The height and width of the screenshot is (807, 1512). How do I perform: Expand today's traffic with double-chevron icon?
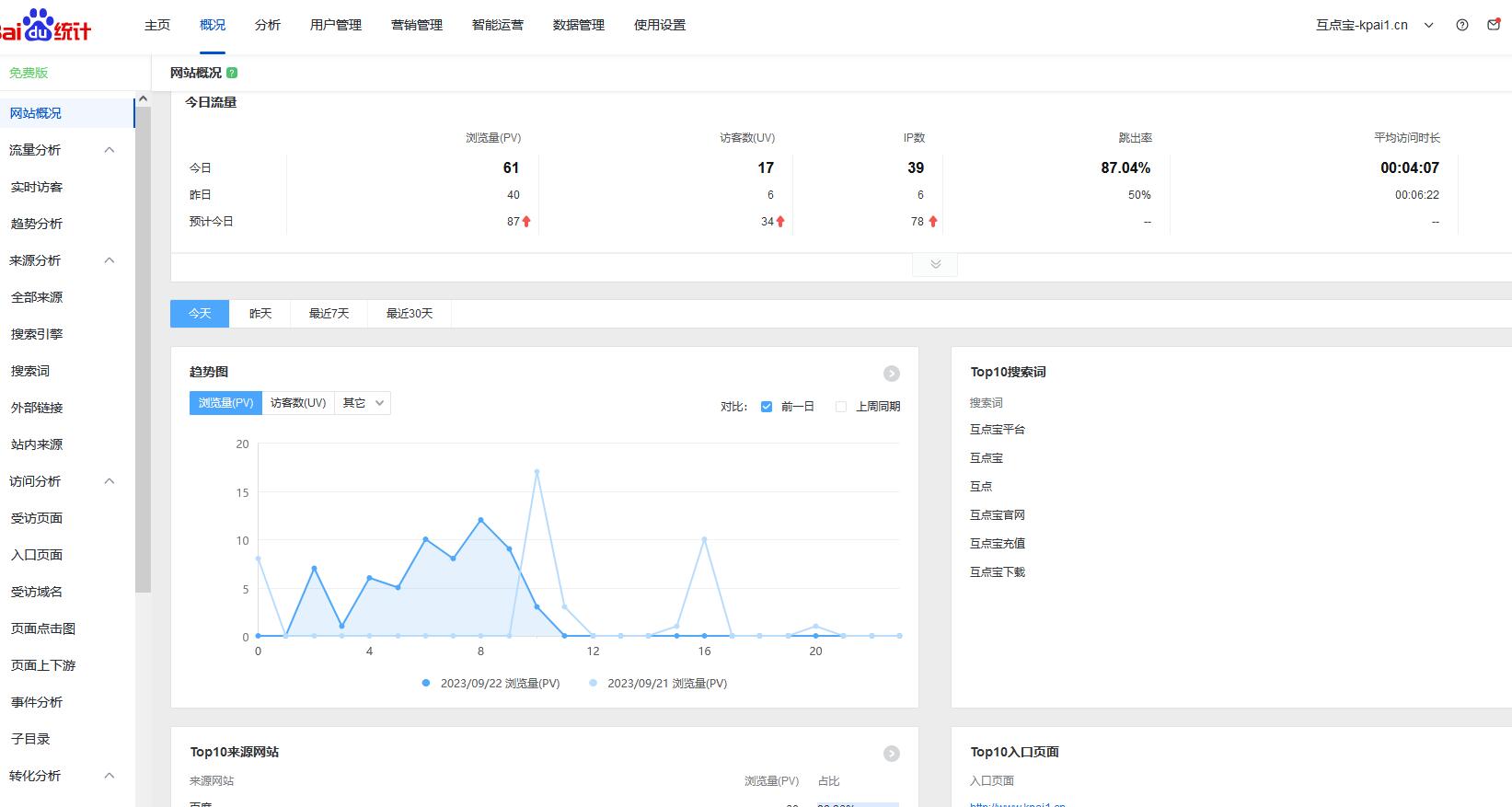[x=935, y=264]
